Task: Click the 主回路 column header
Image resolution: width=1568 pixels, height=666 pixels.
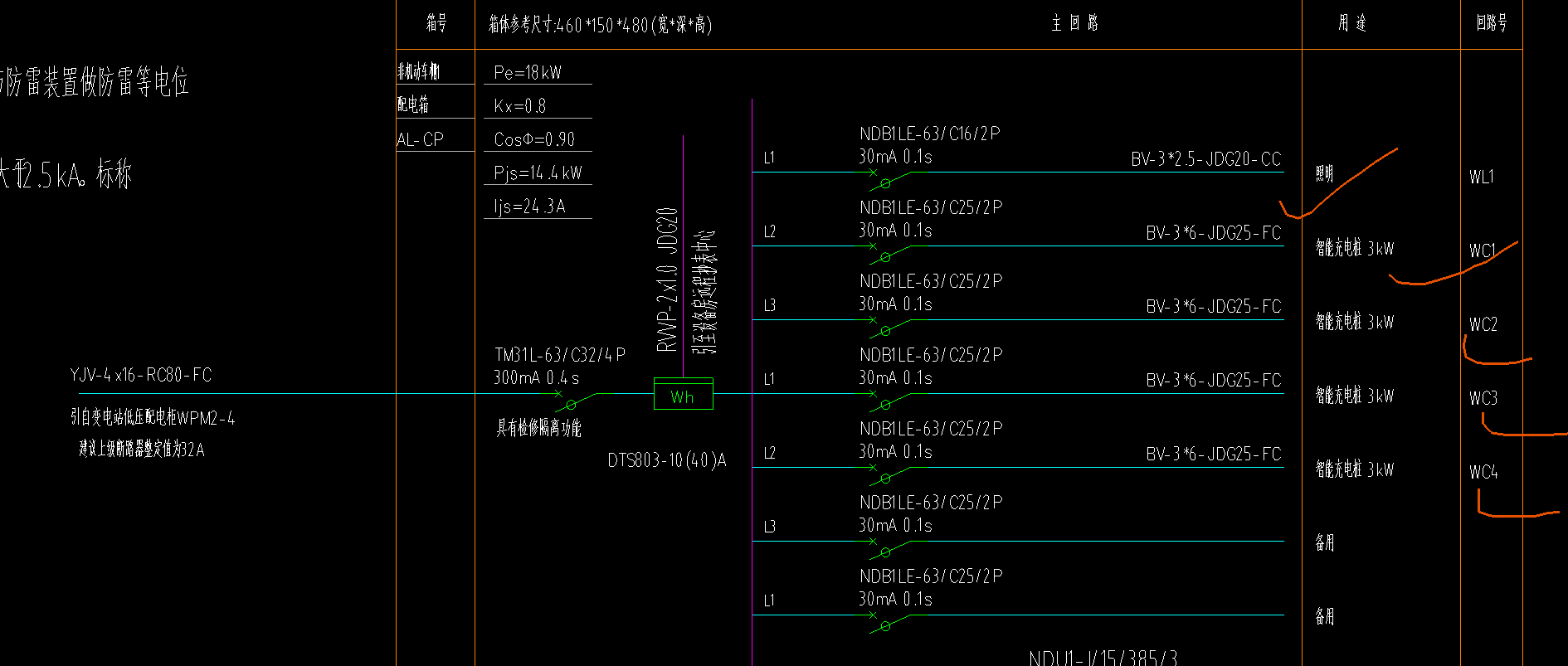Action: 1074,23
